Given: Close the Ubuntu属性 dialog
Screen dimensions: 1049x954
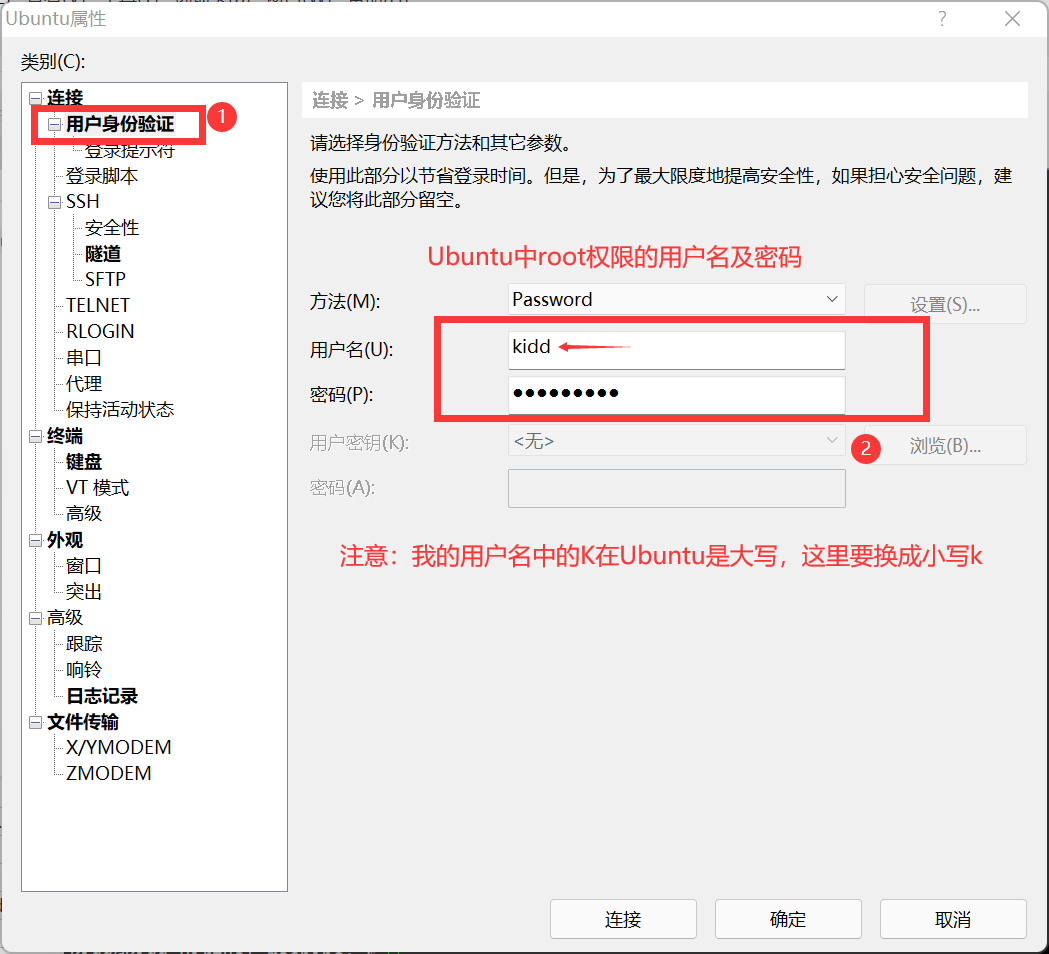Looking at the screenshot, I should (1012, 19).
